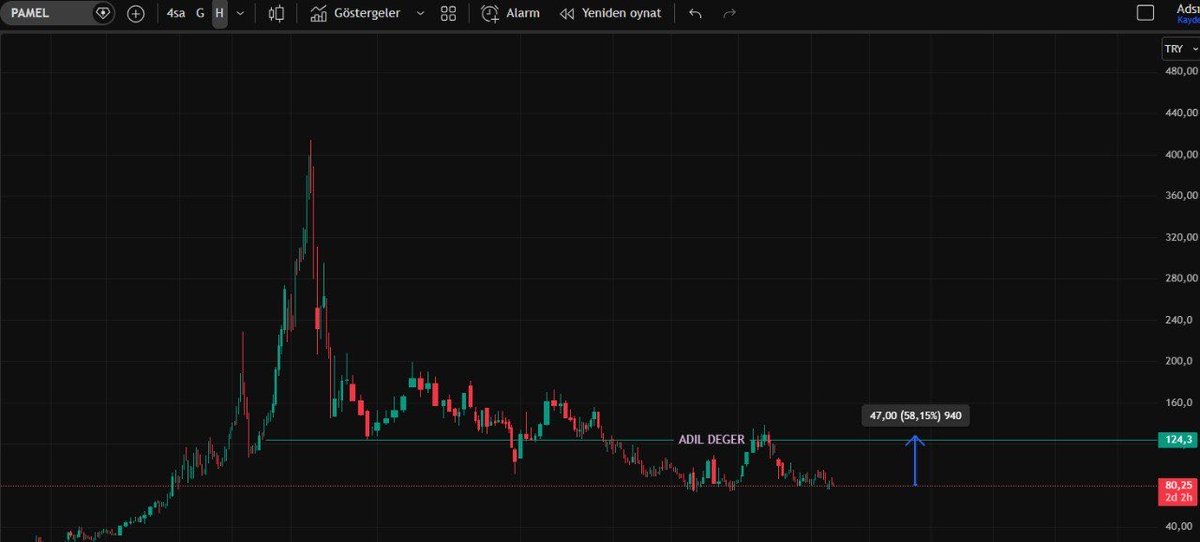
Task: Select the H weekly timeframe
Action: click(x=219, y=13)
